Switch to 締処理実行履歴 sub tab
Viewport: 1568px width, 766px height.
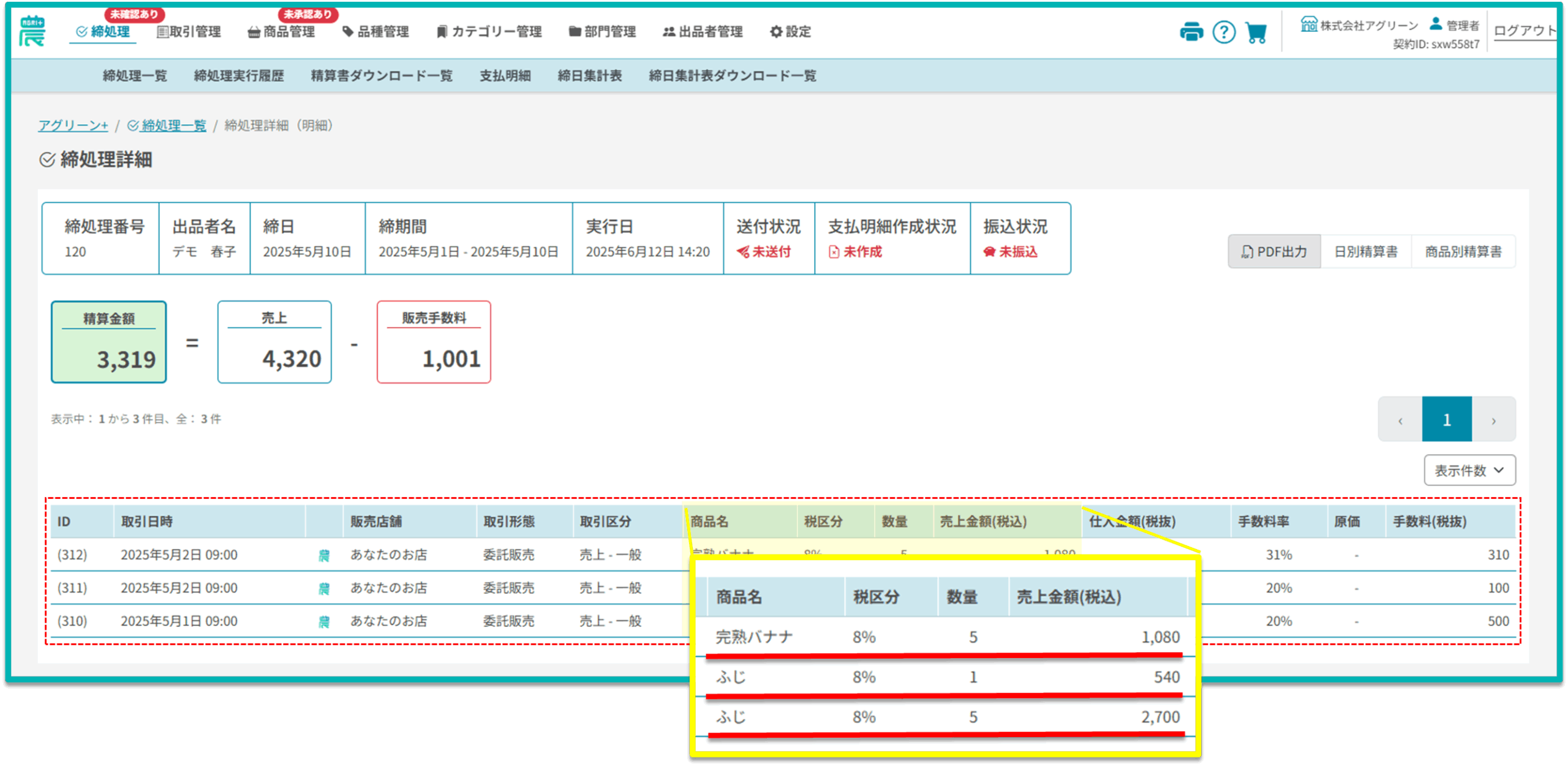point(239,76)
